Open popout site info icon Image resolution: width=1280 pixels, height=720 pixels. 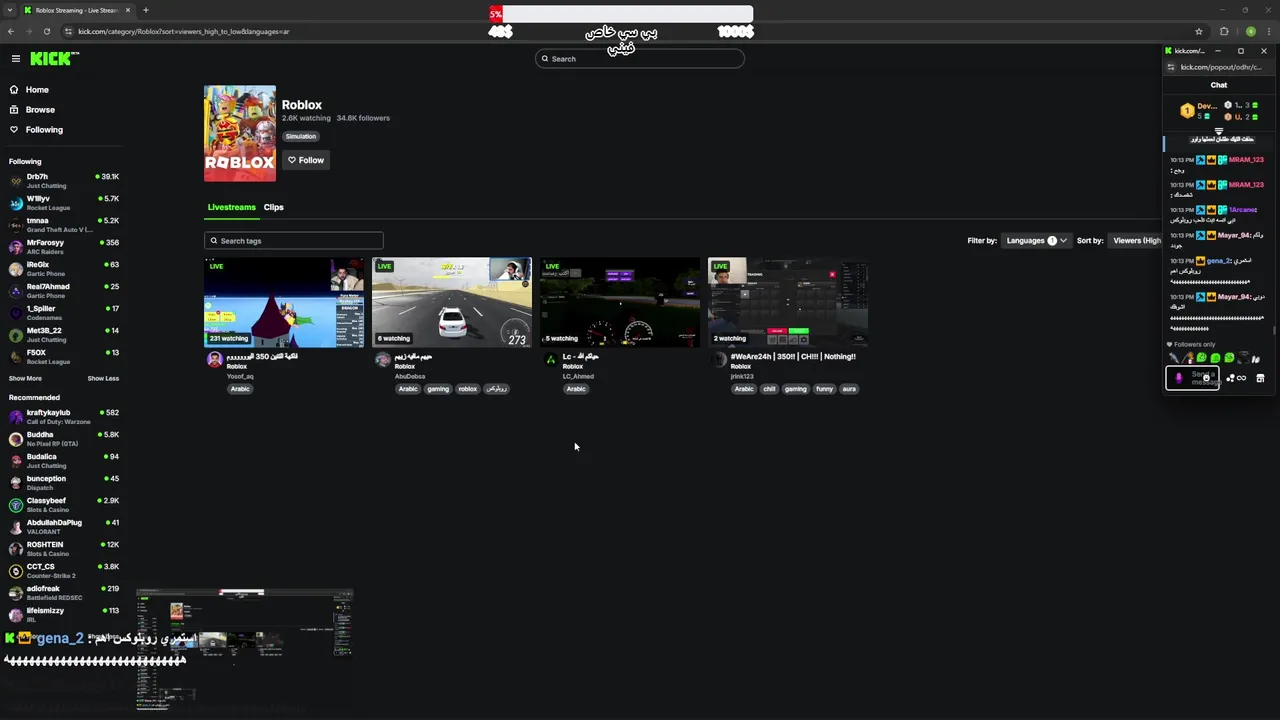click(x=1171, y=68)
